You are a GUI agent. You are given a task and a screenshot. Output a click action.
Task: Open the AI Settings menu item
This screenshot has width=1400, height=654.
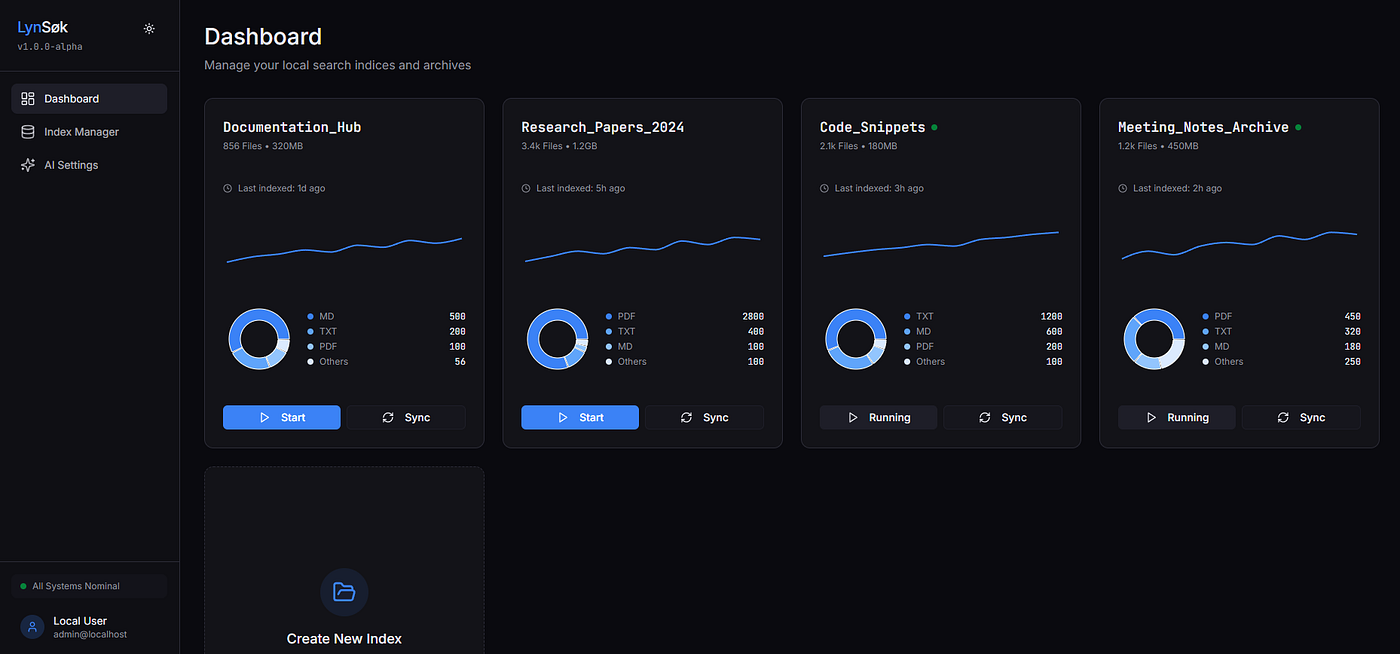(x=89, y=165)
